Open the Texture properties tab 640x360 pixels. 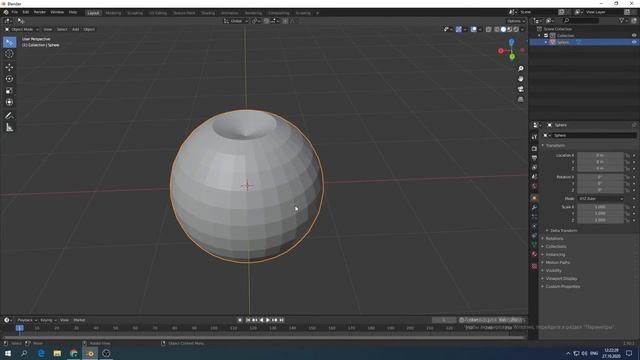pos(534,266)
